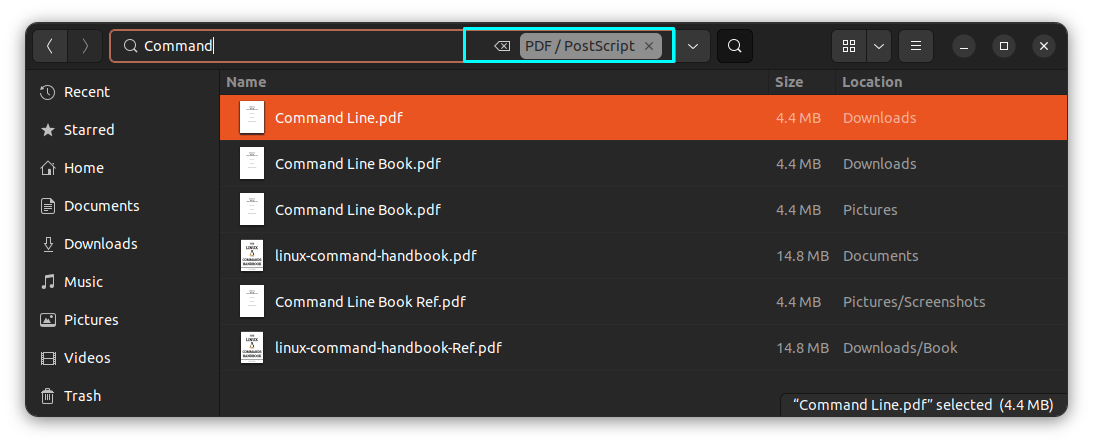Go forward with the right arrow
Image resolution: width=1093 pixels, height=445 pixels.
point(85,46)
